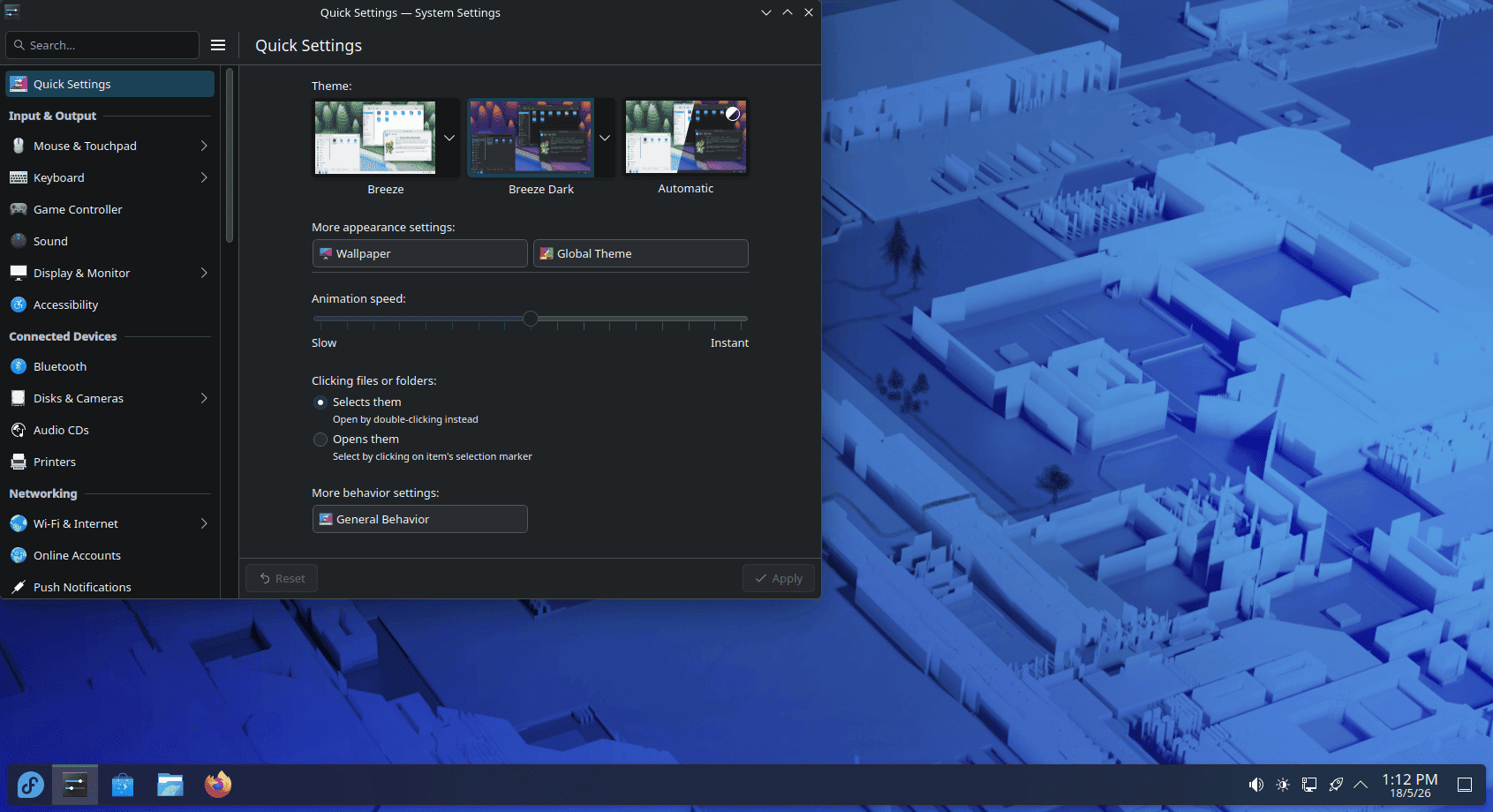Open the Breeze Dark variant dropdown
This screenshot has width=1493, height=812.
605,138
